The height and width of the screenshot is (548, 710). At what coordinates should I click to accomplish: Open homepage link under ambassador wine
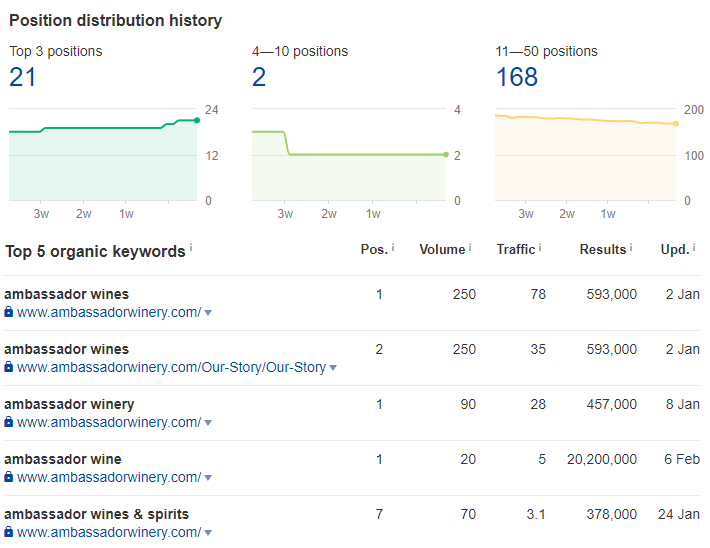[x=109, y=477]
